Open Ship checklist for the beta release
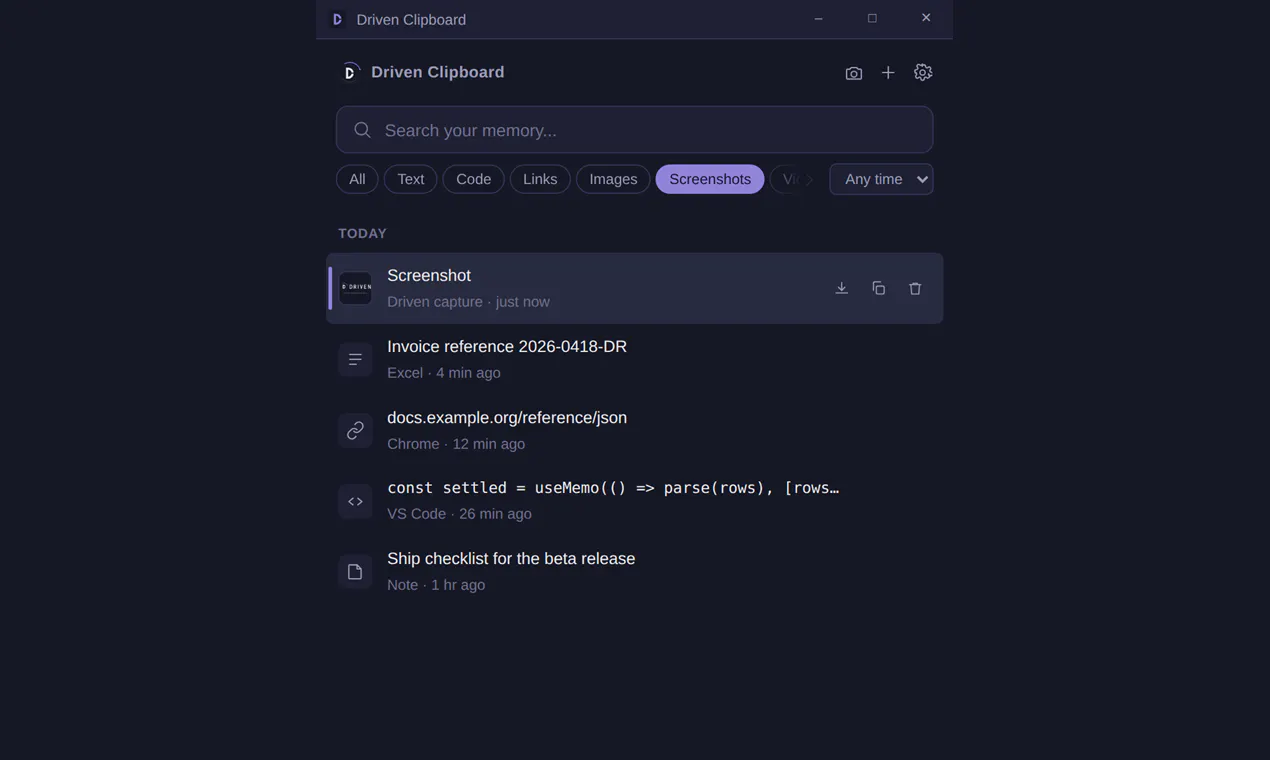This screenshot has height=760, width=1270. (x=635, y=572)
